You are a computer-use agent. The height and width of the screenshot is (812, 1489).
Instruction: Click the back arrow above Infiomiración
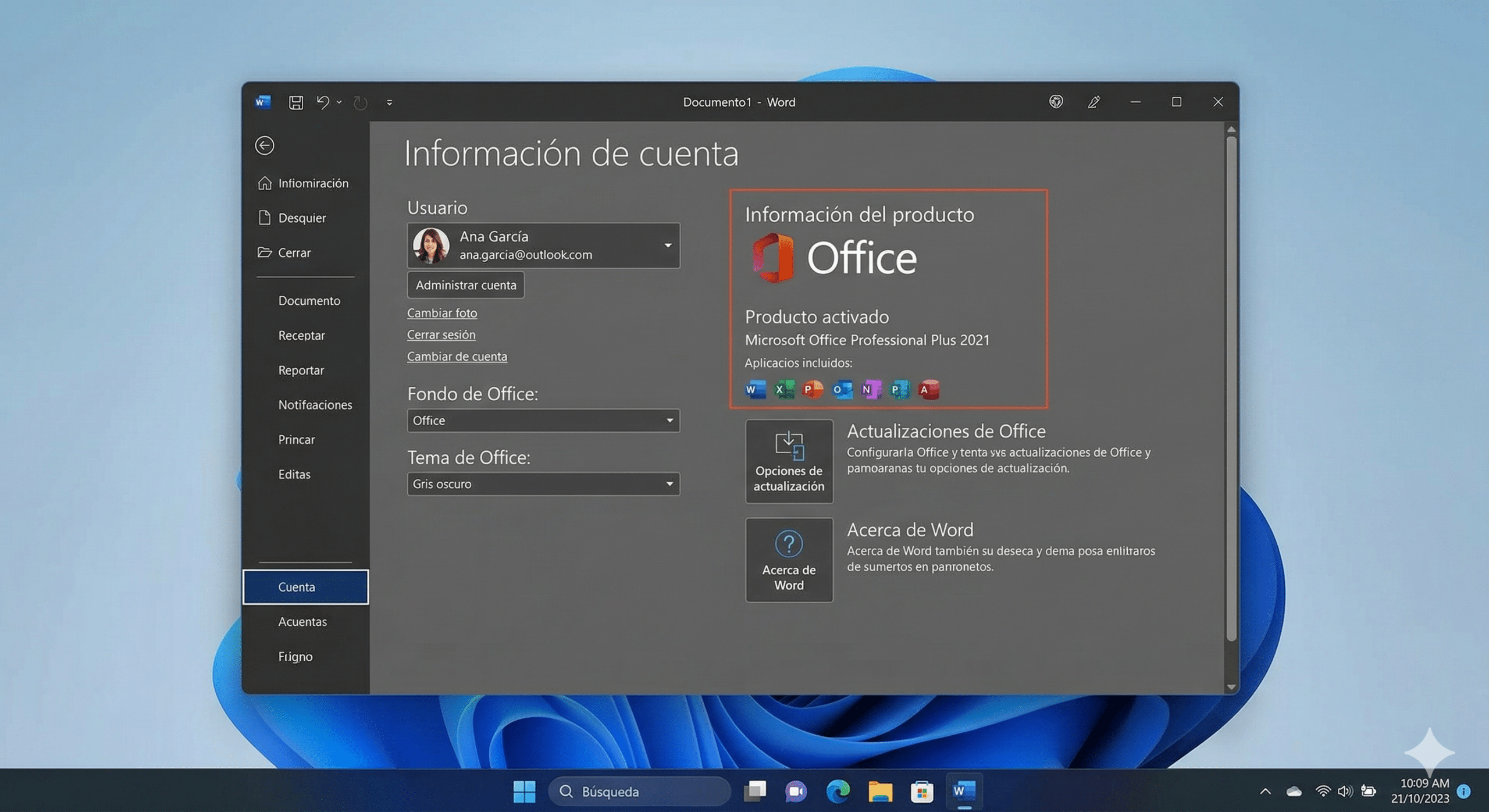pos(265,145)
